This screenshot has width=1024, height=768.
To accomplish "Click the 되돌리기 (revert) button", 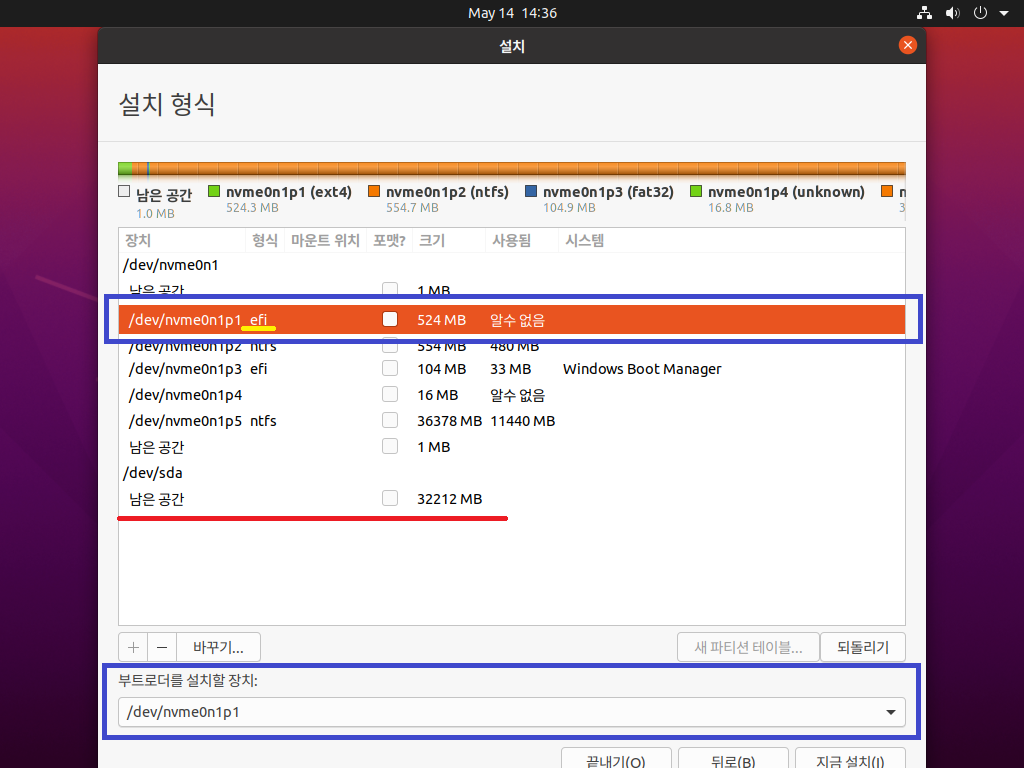I will point(863,647).
